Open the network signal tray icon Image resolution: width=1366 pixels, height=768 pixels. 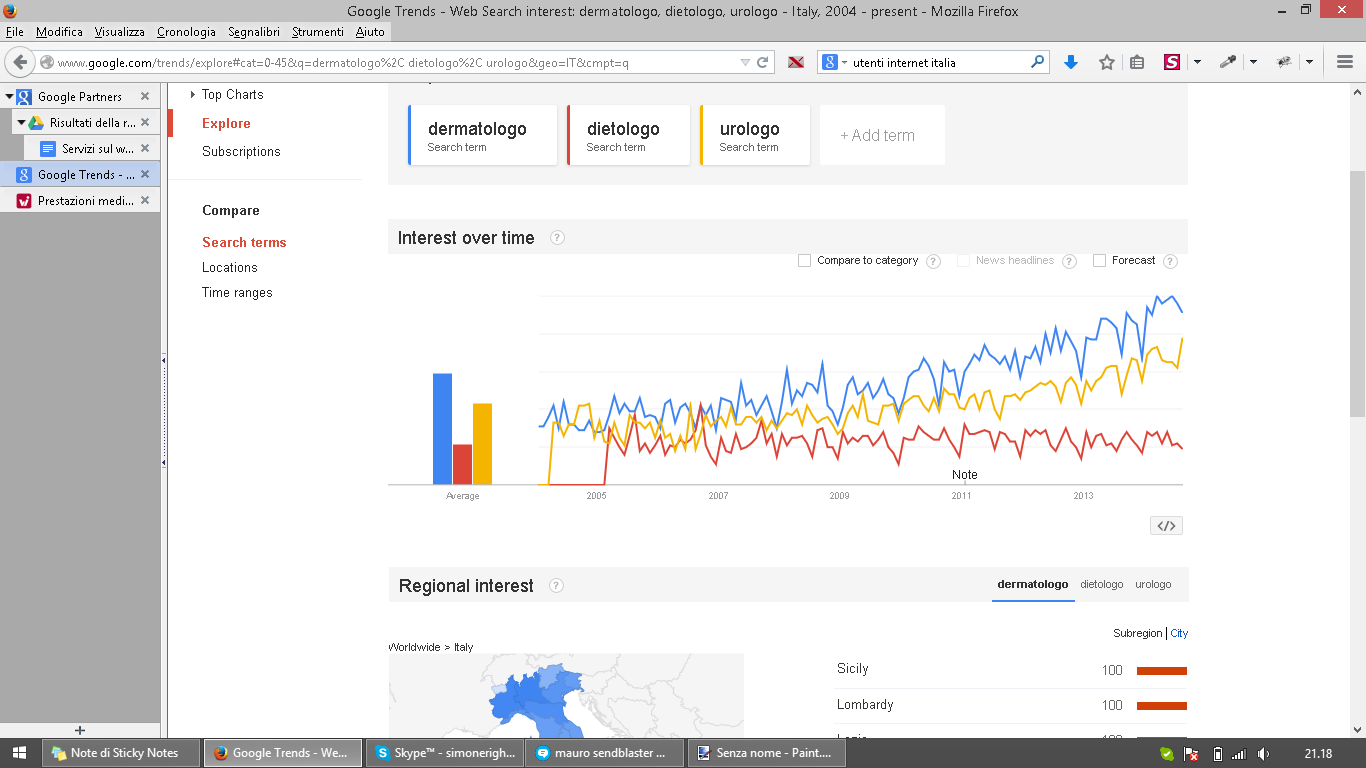point(1239,754)
